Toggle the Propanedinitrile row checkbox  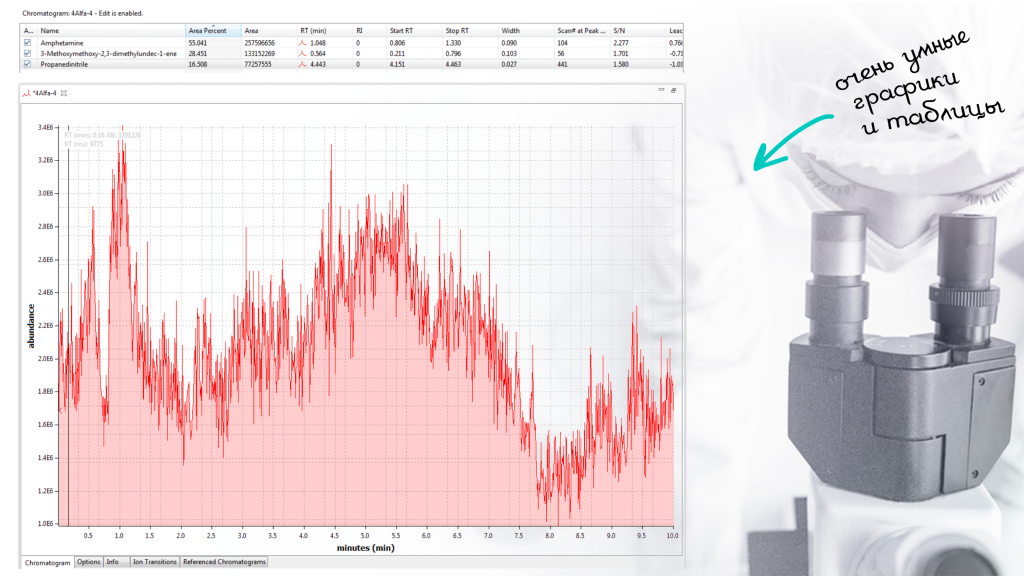click(27, 63)
